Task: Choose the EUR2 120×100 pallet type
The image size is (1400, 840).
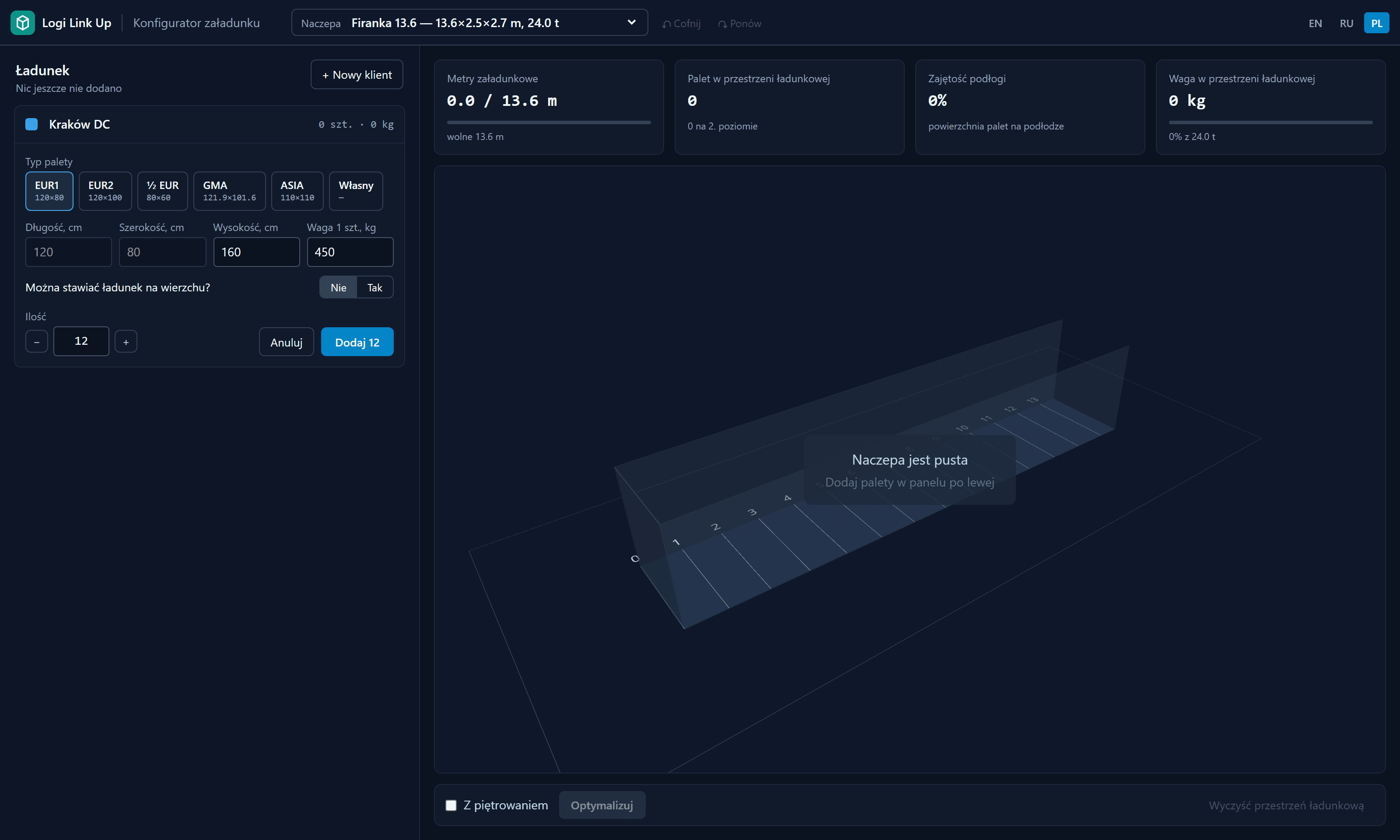Action: pyautogui.click(x=105, y=191)
